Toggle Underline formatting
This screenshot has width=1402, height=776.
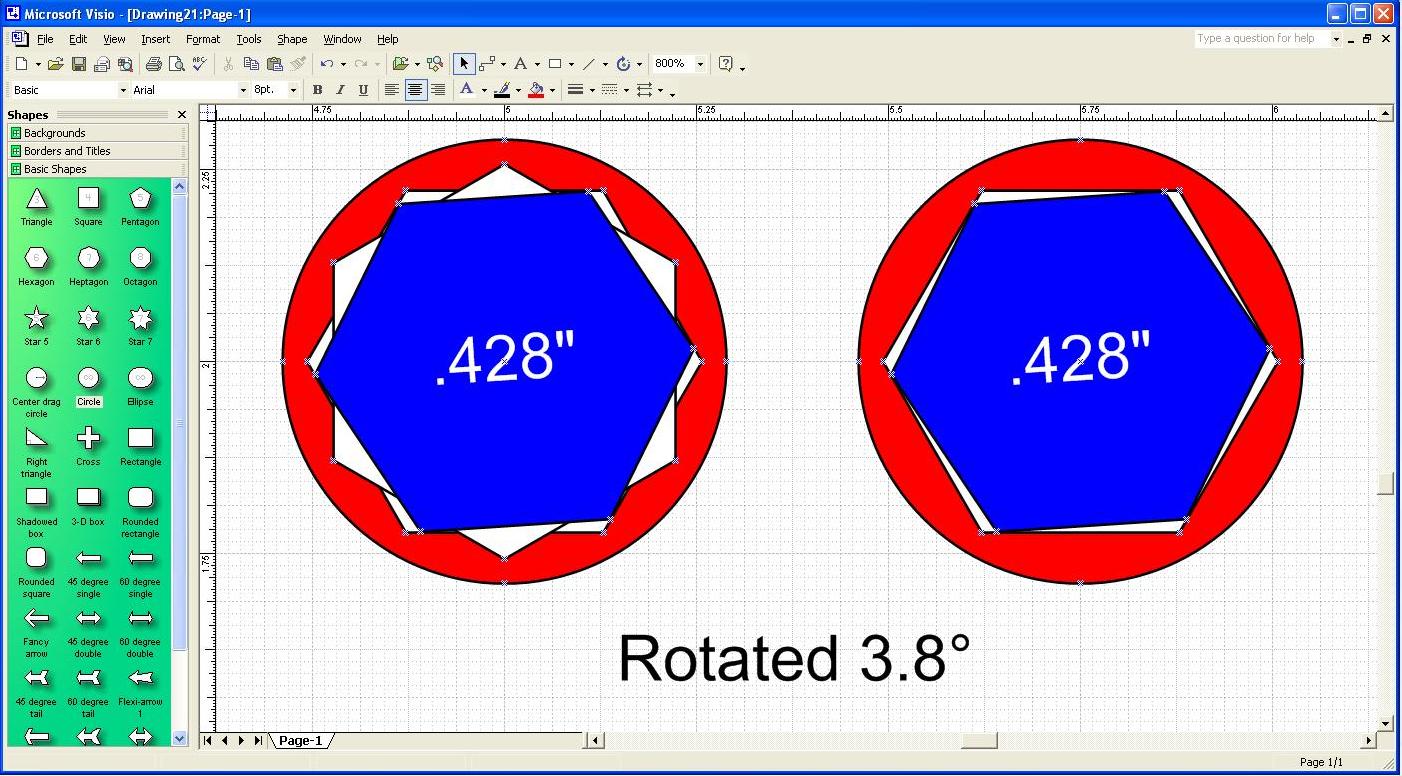(363, 90)
